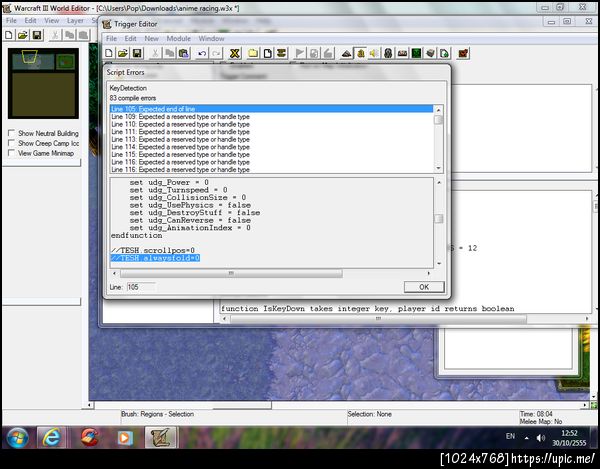
Task: Enable Show Creep Camp Icons checkbox
Action: click(11, 143)
